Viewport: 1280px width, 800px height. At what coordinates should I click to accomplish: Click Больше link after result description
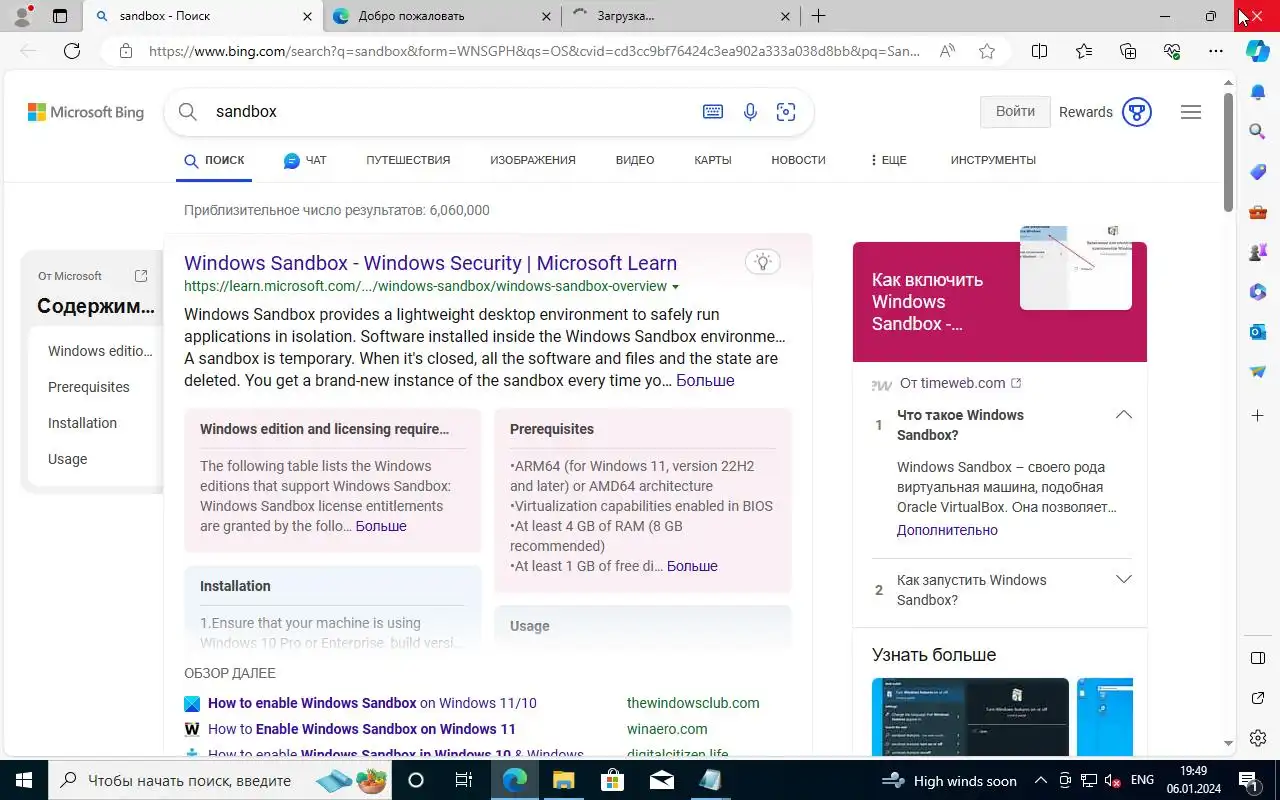tap(705, 381)
